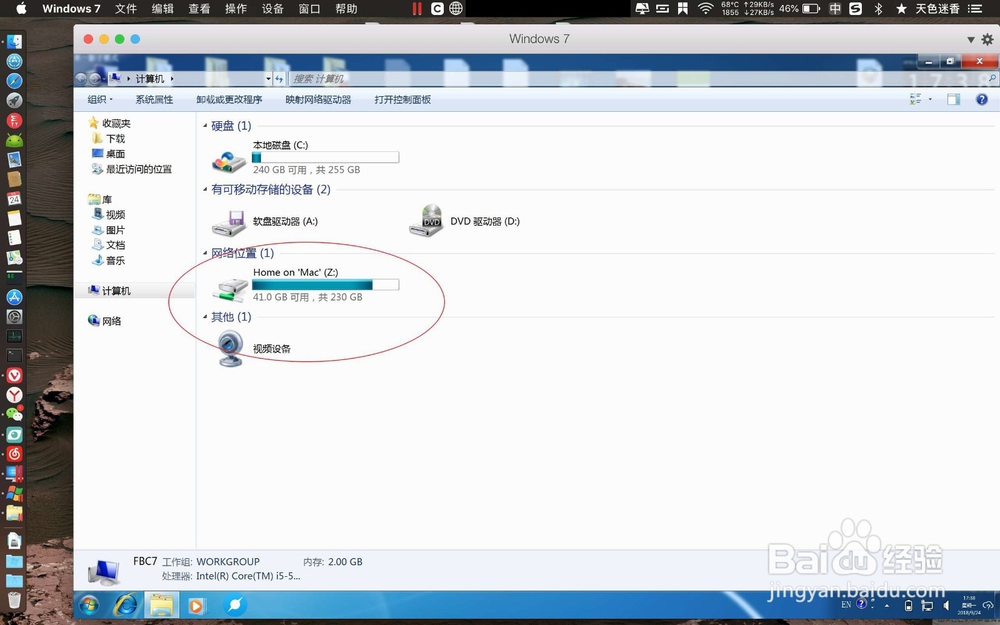Click the Wi-Fi icon in the macOS menu bar
This screenshot has width=1000, height=625.
(706, 9)
